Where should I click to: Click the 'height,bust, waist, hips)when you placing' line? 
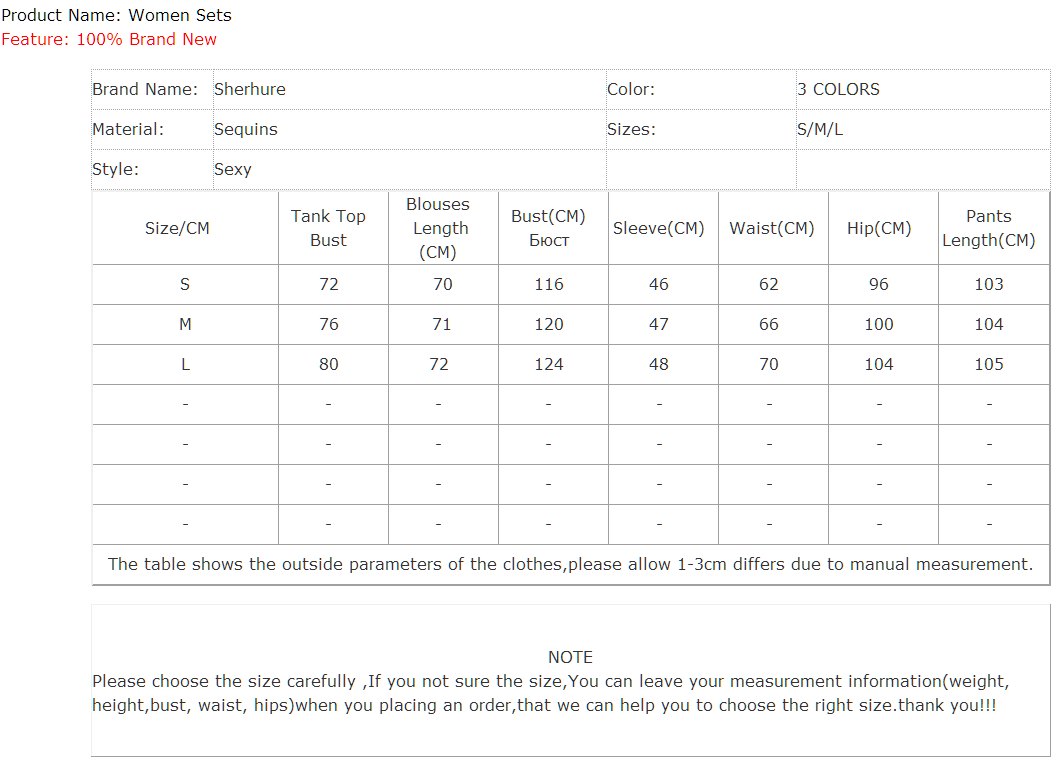(545, 706)
